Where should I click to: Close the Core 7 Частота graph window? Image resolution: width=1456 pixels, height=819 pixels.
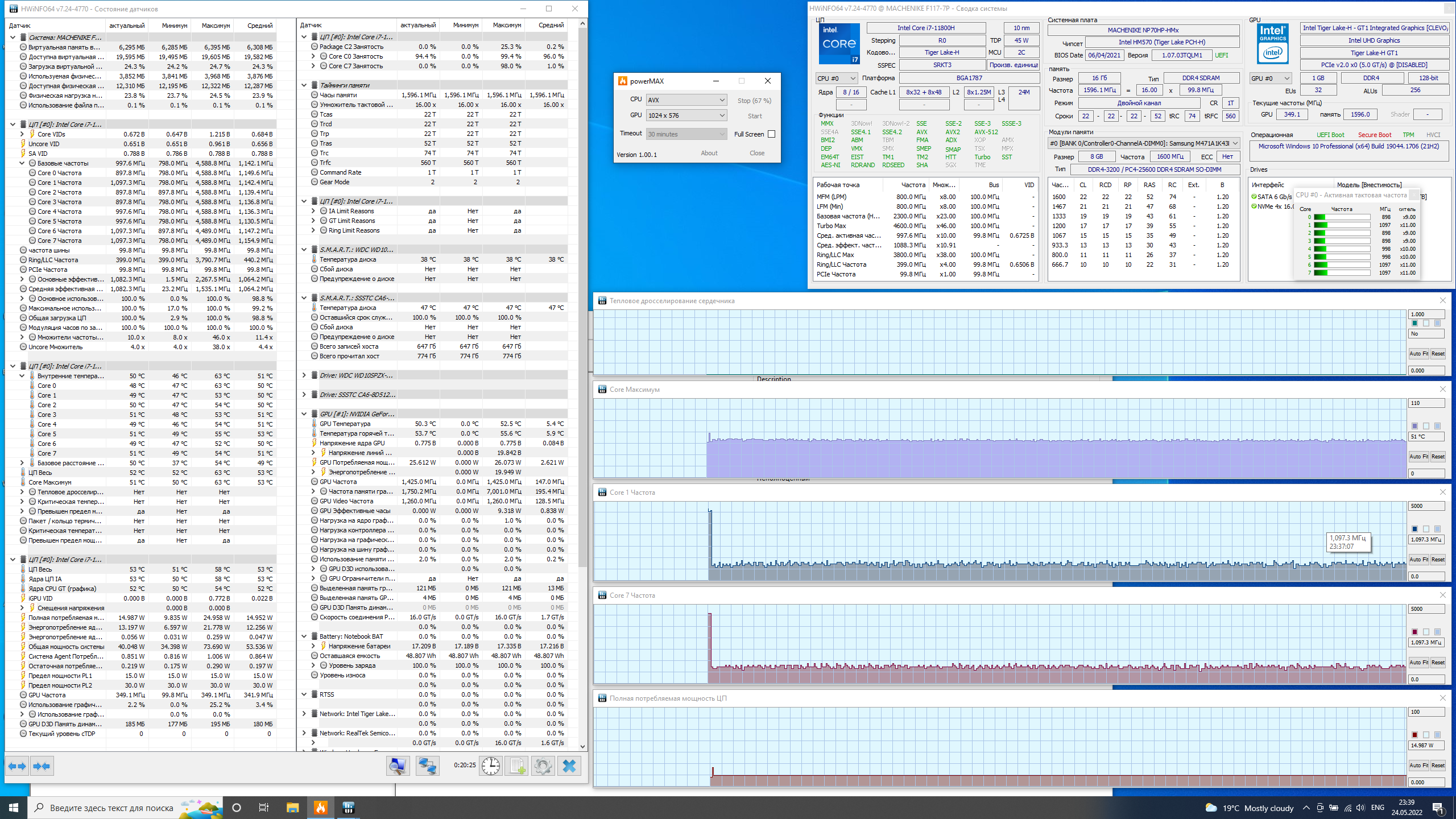pyautogui.click(x=1442, y=595)
